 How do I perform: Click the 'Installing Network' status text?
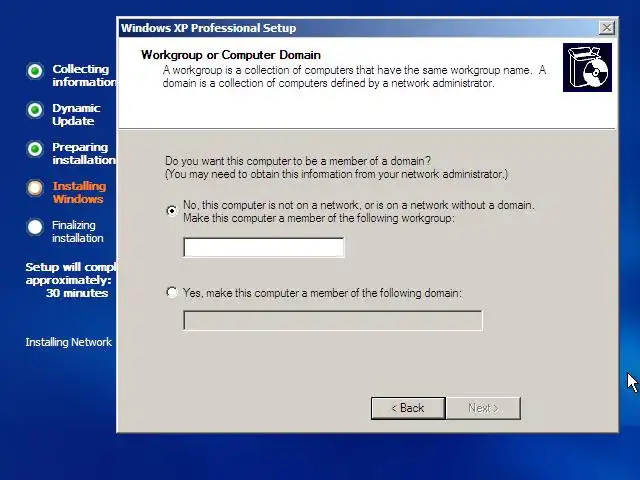point(69,342)
